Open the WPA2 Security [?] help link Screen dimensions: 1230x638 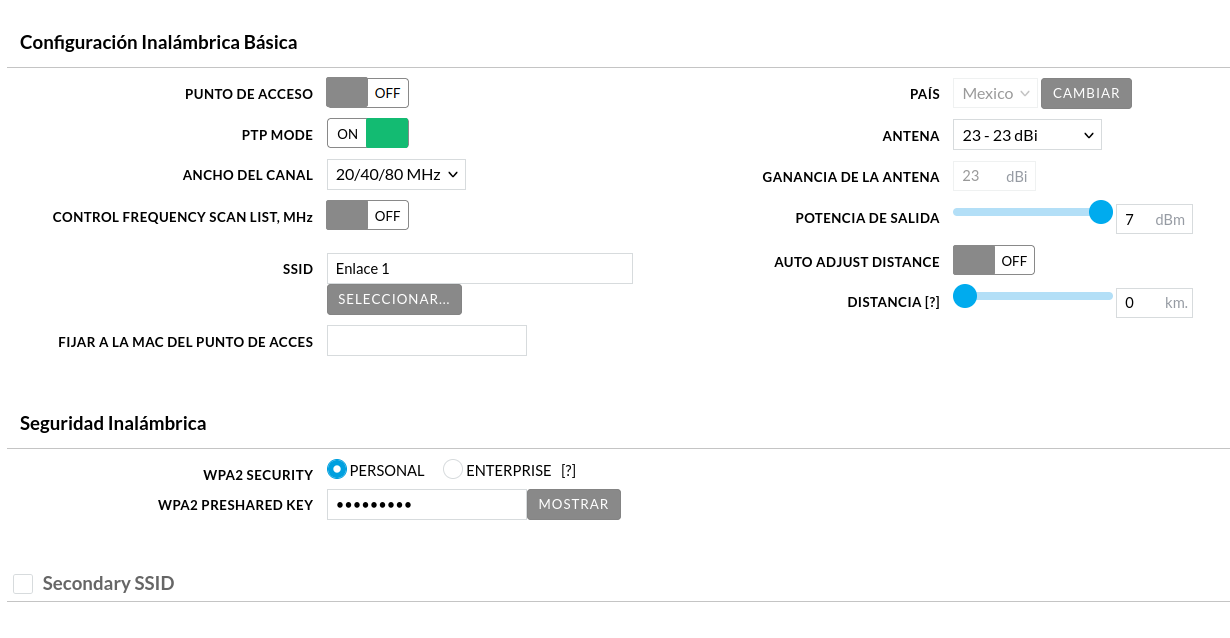coord(568,471)
